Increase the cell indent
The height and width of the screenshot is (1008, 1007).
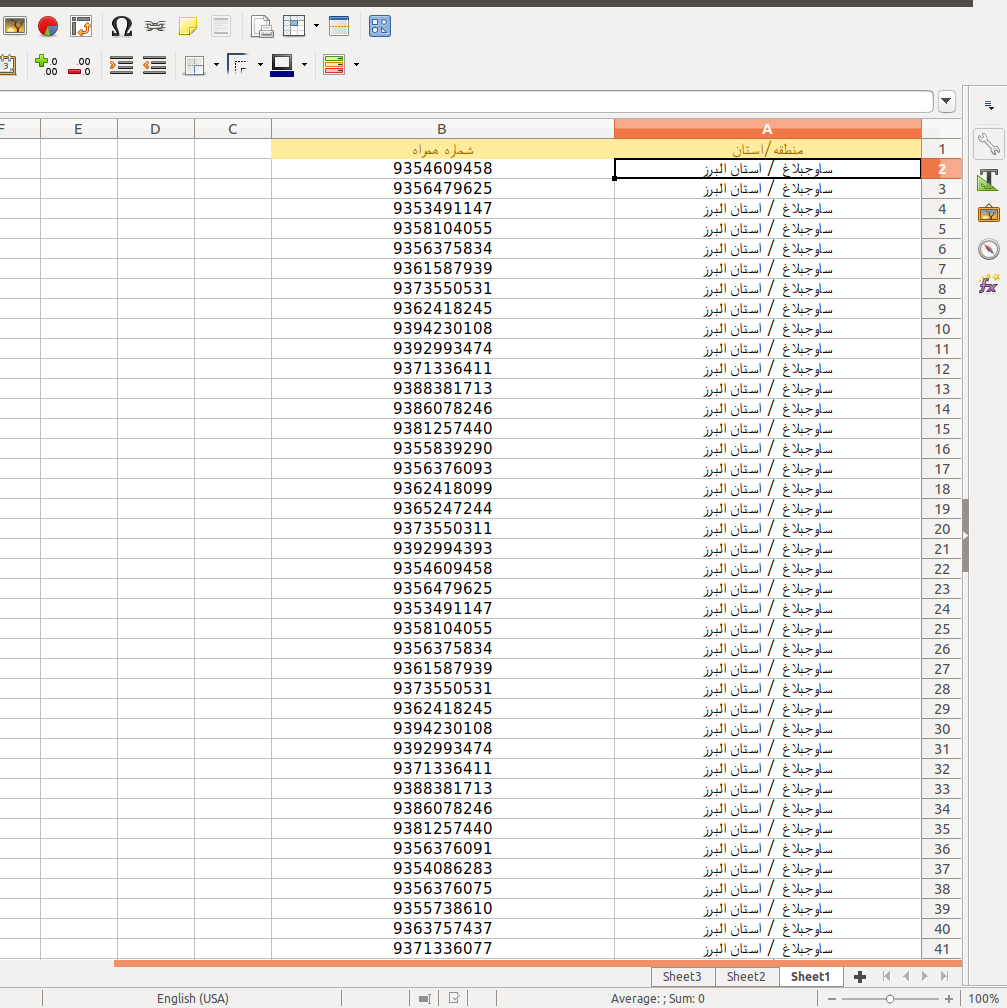coord(122,65)
